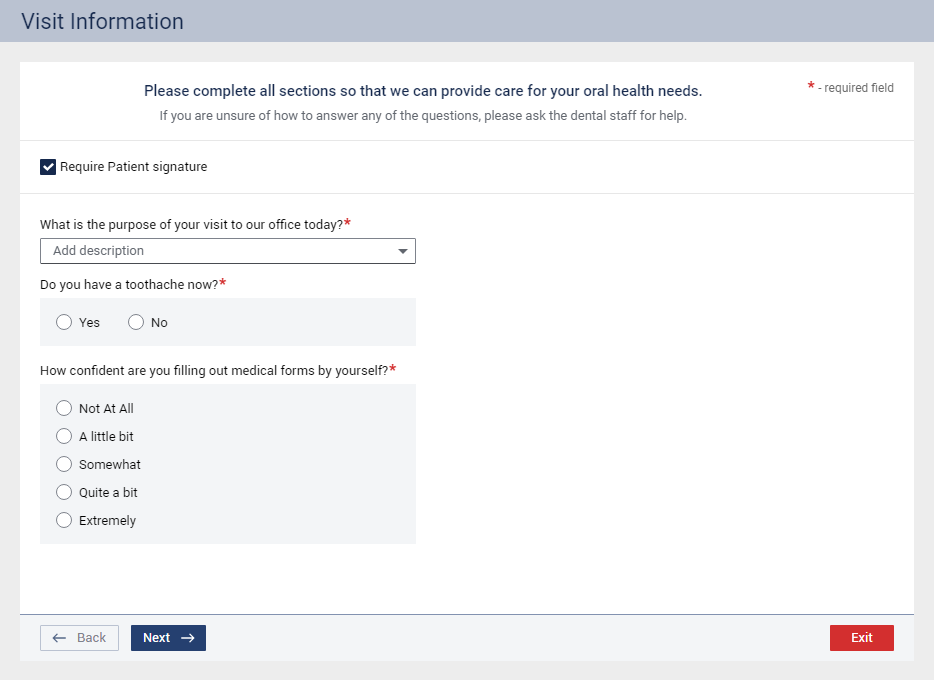Click the right arrow icon in Next button

click(187, 638)
